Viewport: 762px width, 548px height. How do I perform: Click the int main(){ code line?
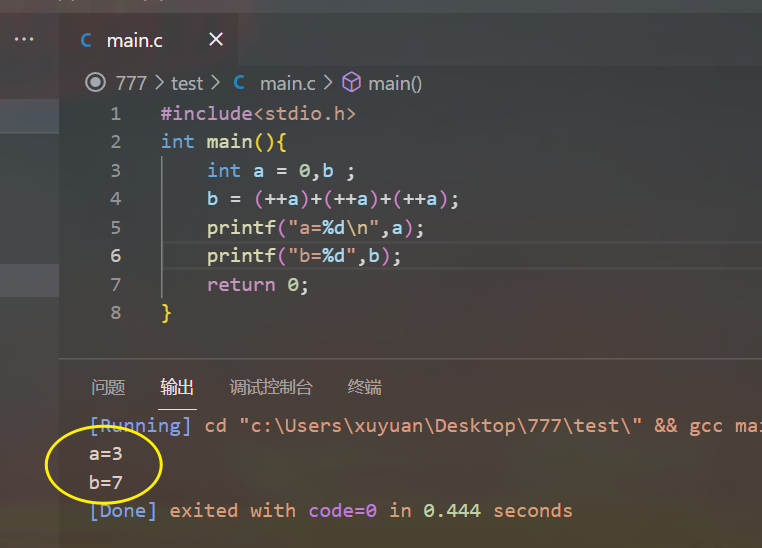(224, 142)
